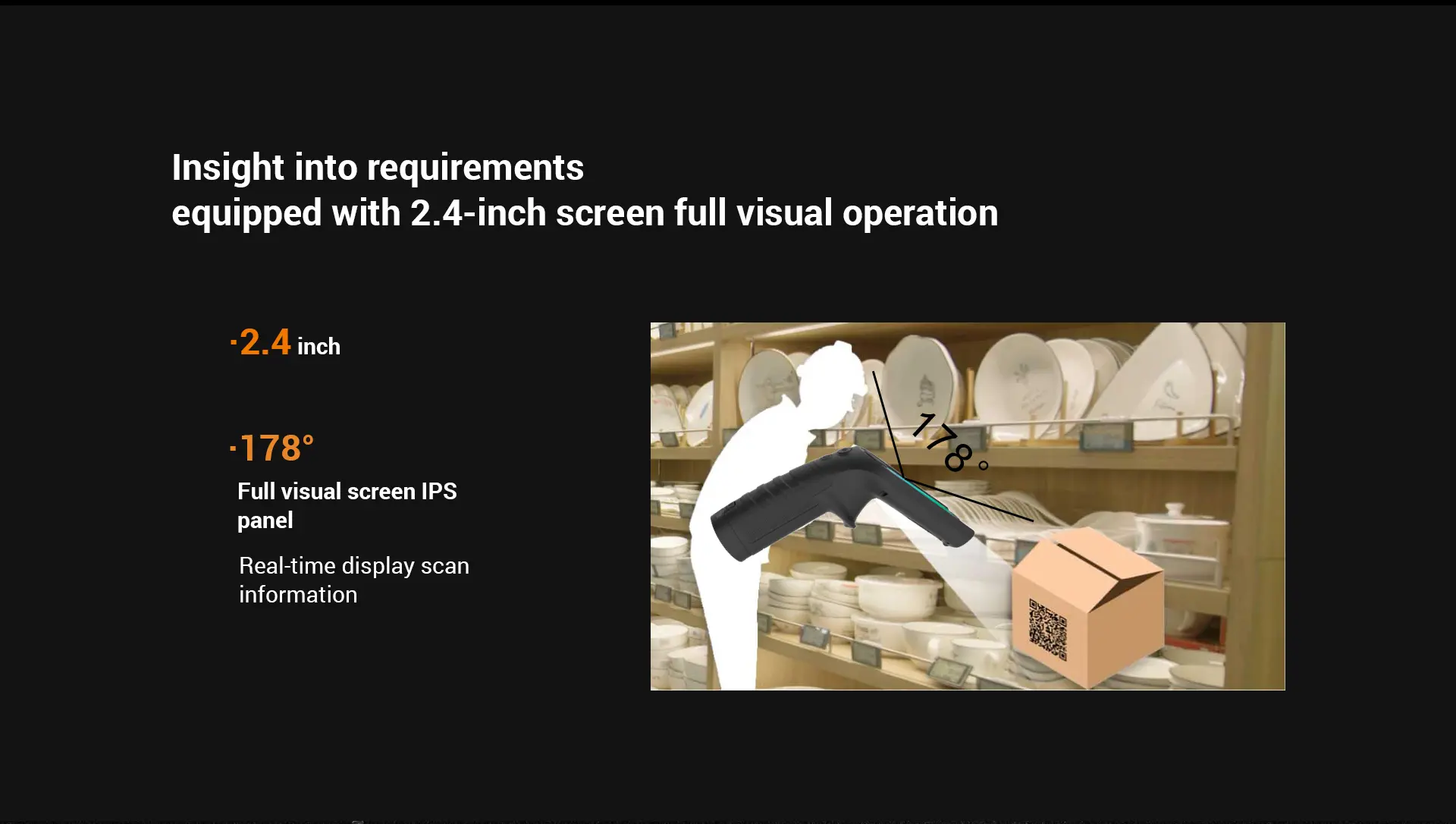
Task: Open the scanner product image
Action: pos(968,506)
